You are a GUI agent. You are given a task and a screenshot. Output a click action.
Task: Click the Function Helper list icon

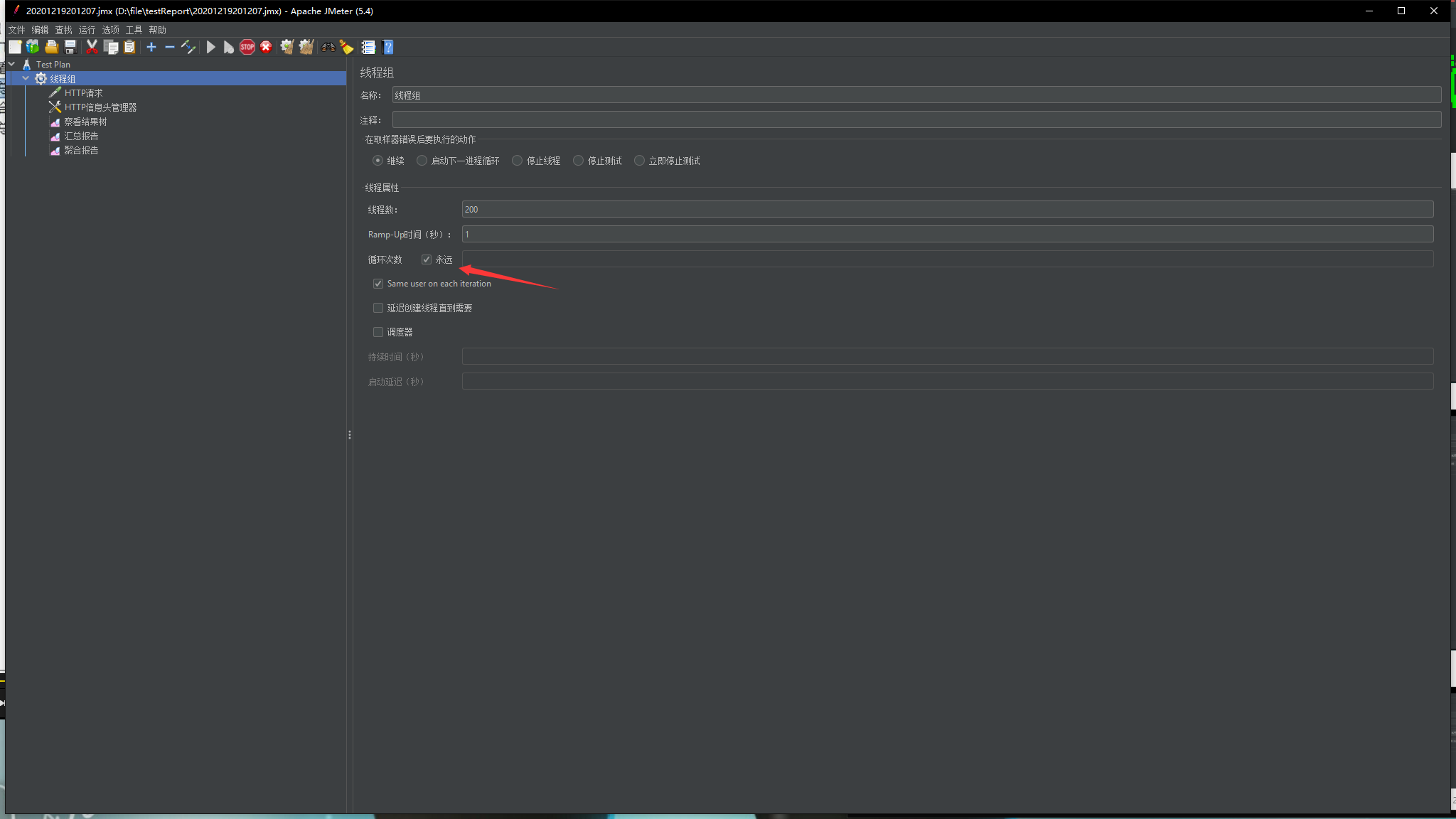click(x=368, y=47)
